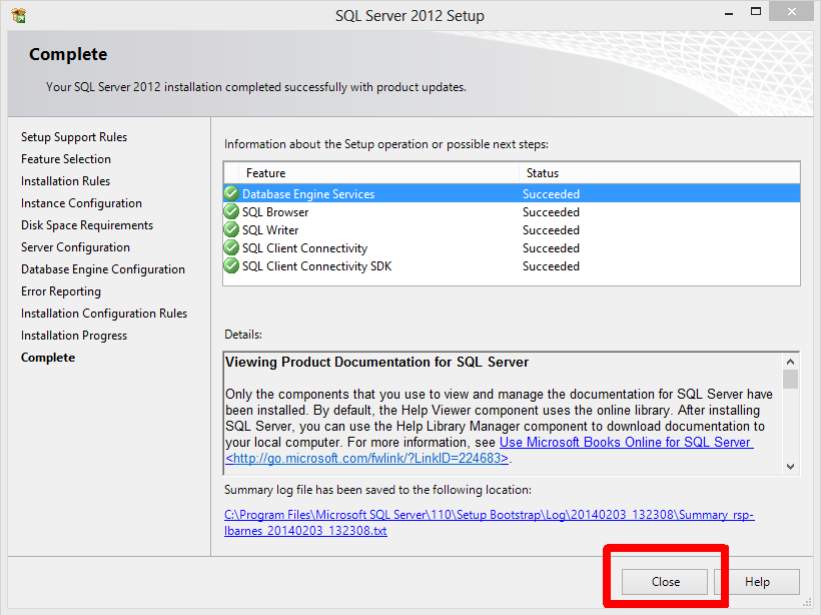
Task: Click the Error Reporting step
Action: click(x=61, y=292)
